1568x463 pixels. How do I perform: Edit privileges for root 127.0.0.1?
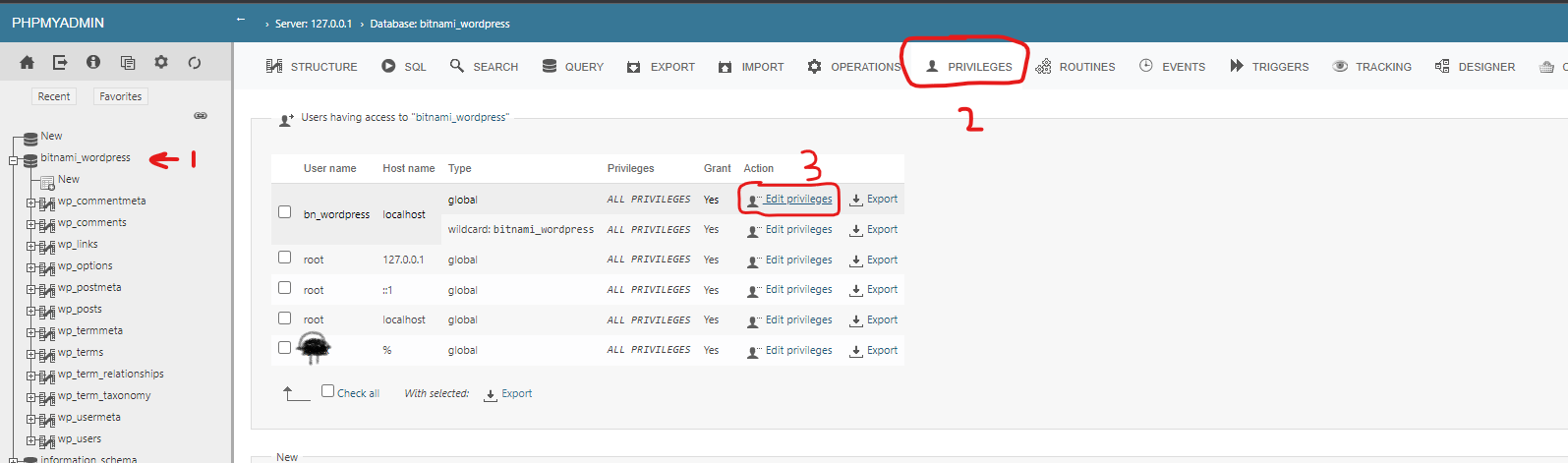789,260
